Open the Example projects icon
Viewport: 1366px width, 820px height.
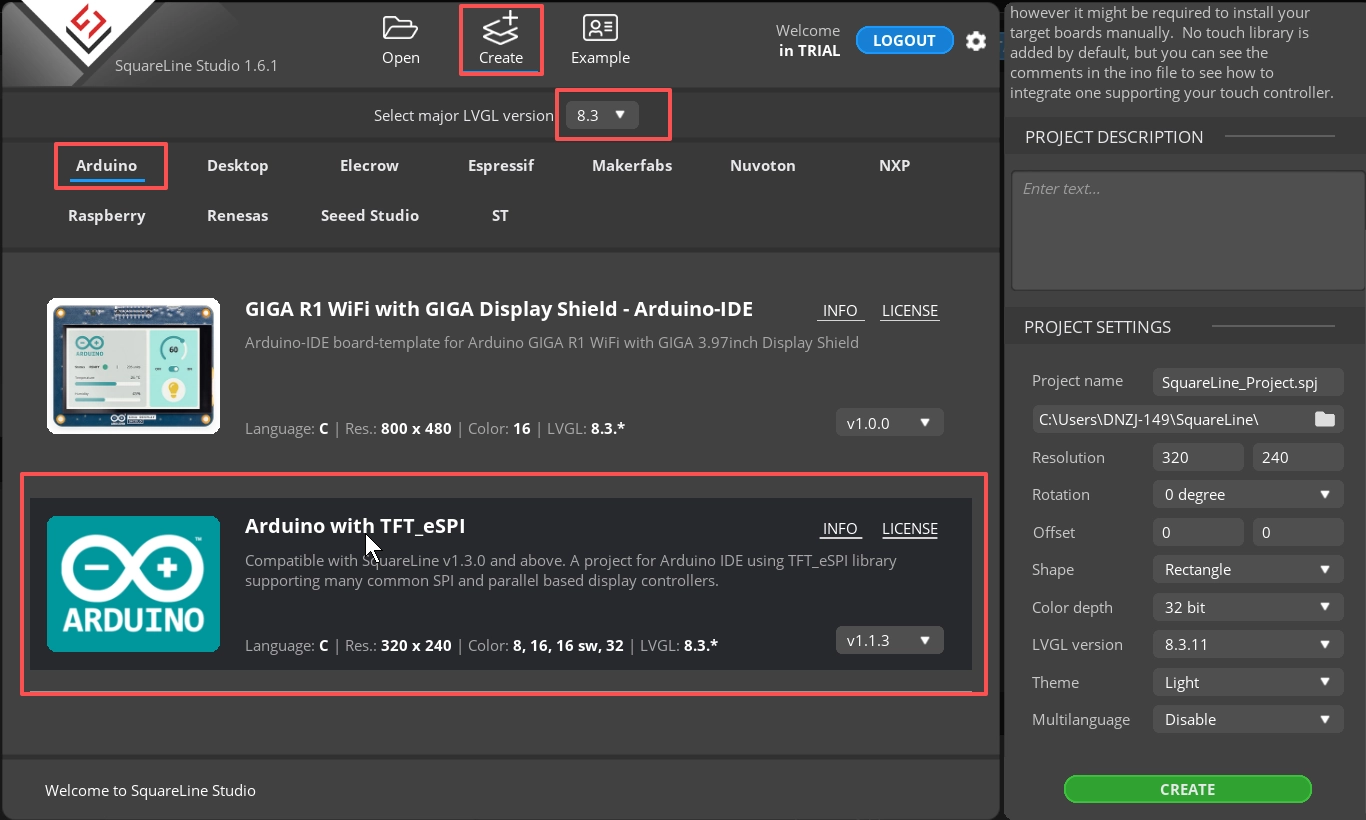point(600,27)
